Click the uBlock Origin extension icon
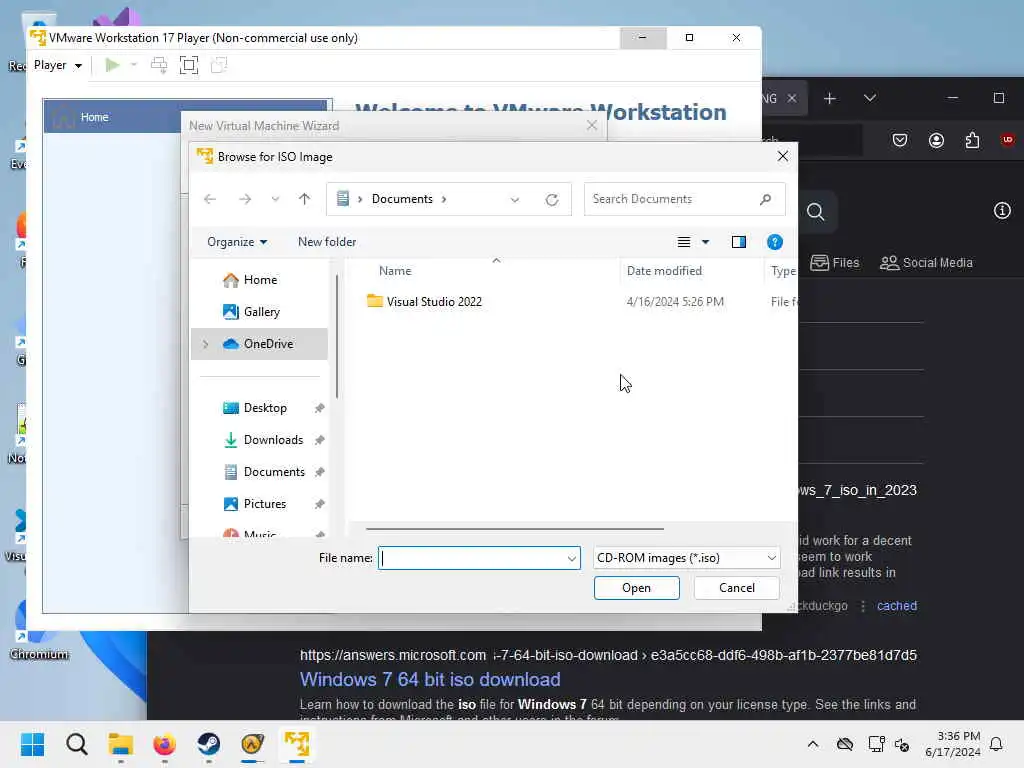Image resolution: width=1024 pixels, height=768 pixels. click(x=1008, y=140)
